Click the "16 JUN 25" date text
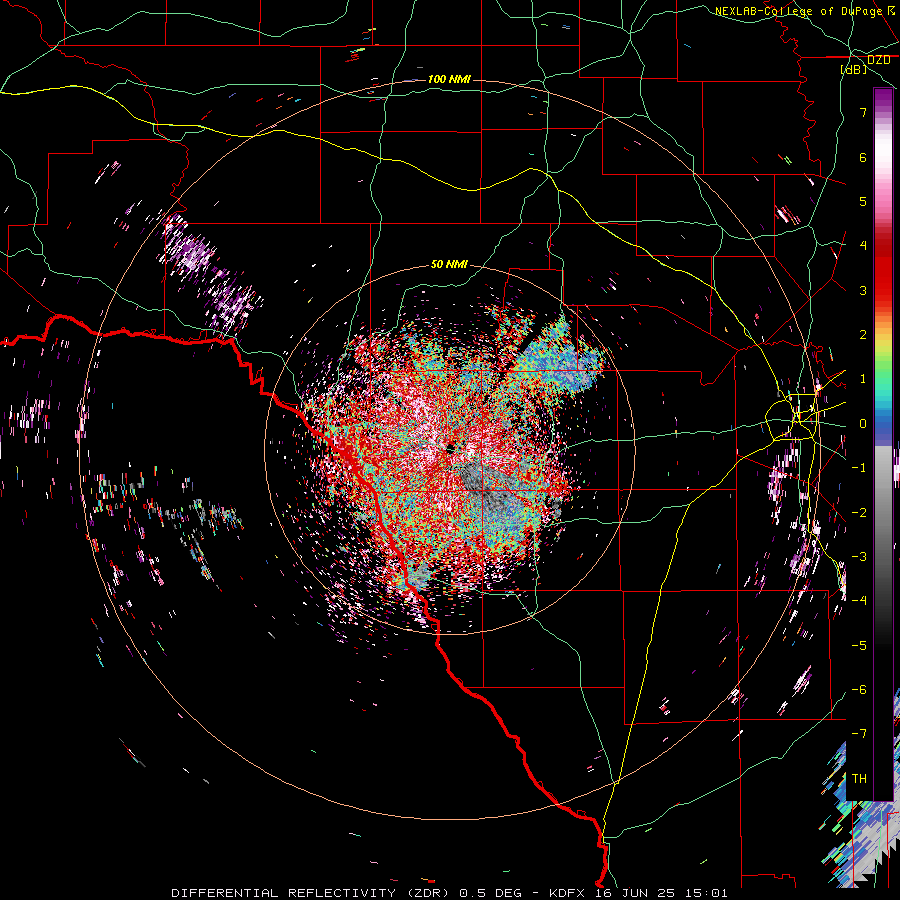Image resolution: width=900 pixels, height=900 pixels. (633, 893)
